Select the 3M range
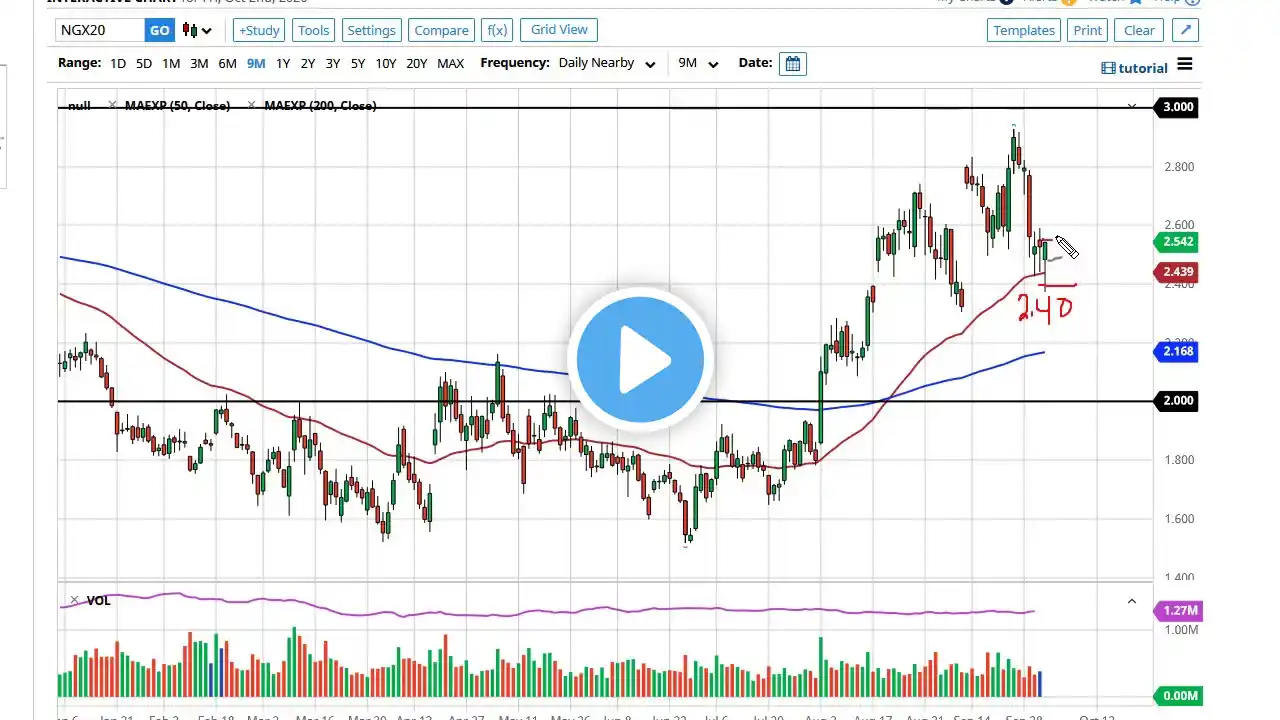This screenshot has width=1280, height=720. coord(199,63)
